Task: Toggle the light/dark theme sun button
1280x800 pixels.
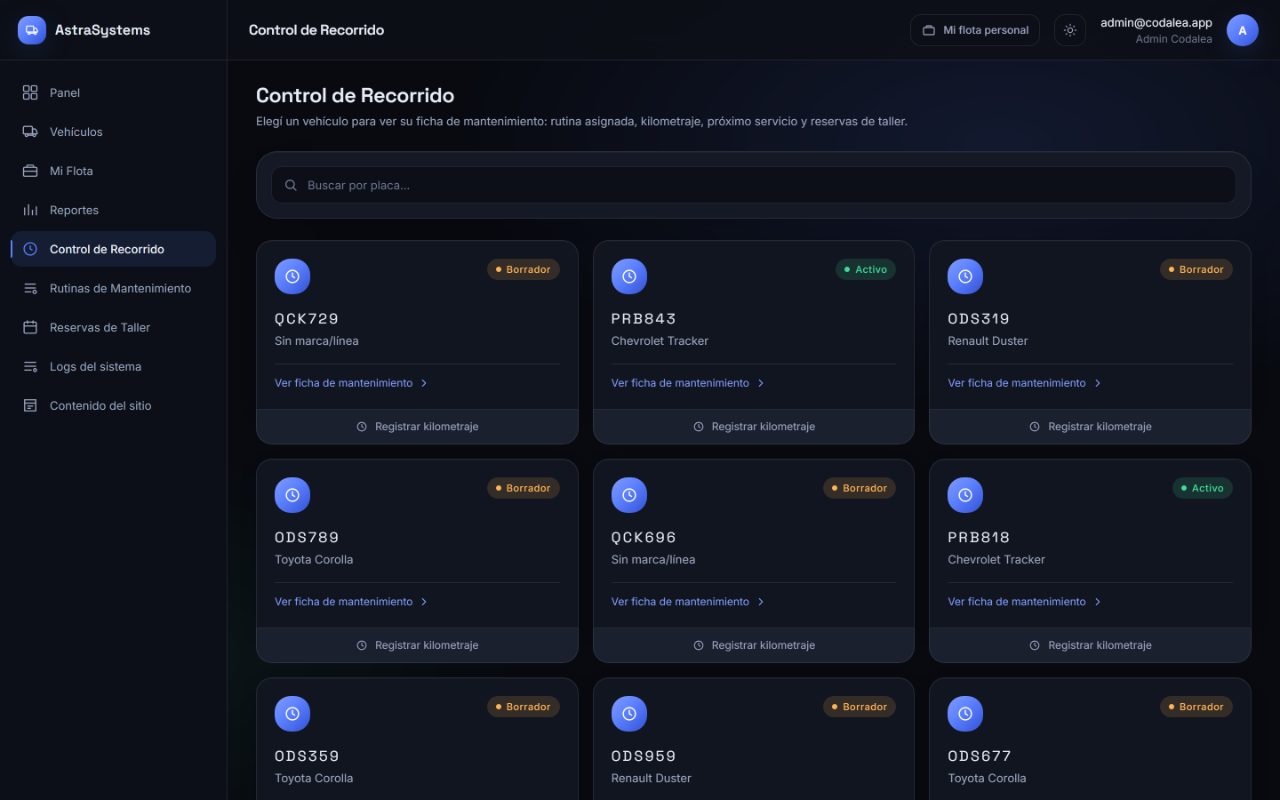Action: click(x=1070, y=30)
